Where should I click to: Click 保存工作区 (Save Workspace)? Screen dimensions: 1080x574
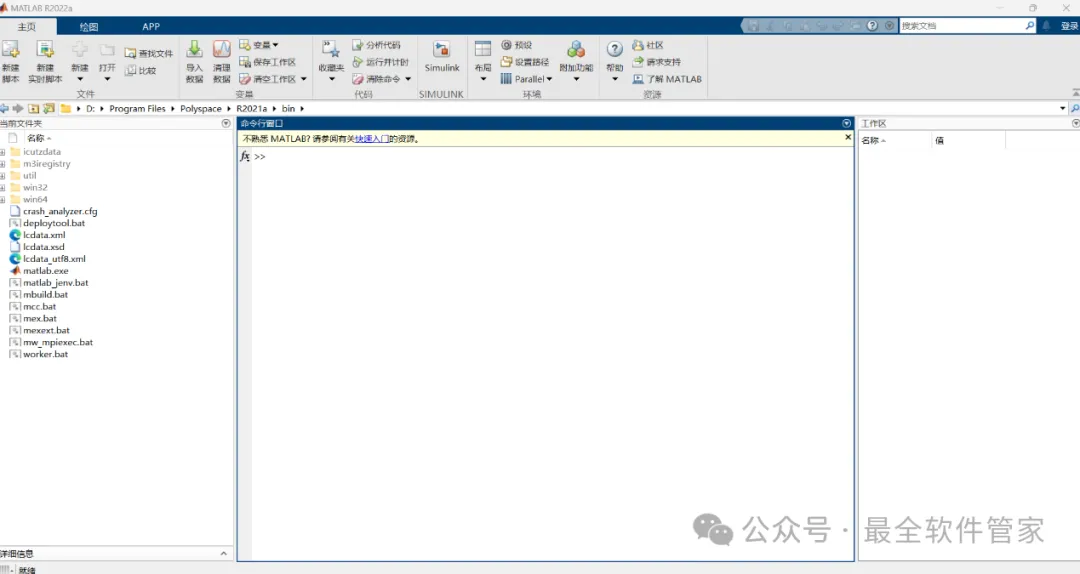(267, 62)
